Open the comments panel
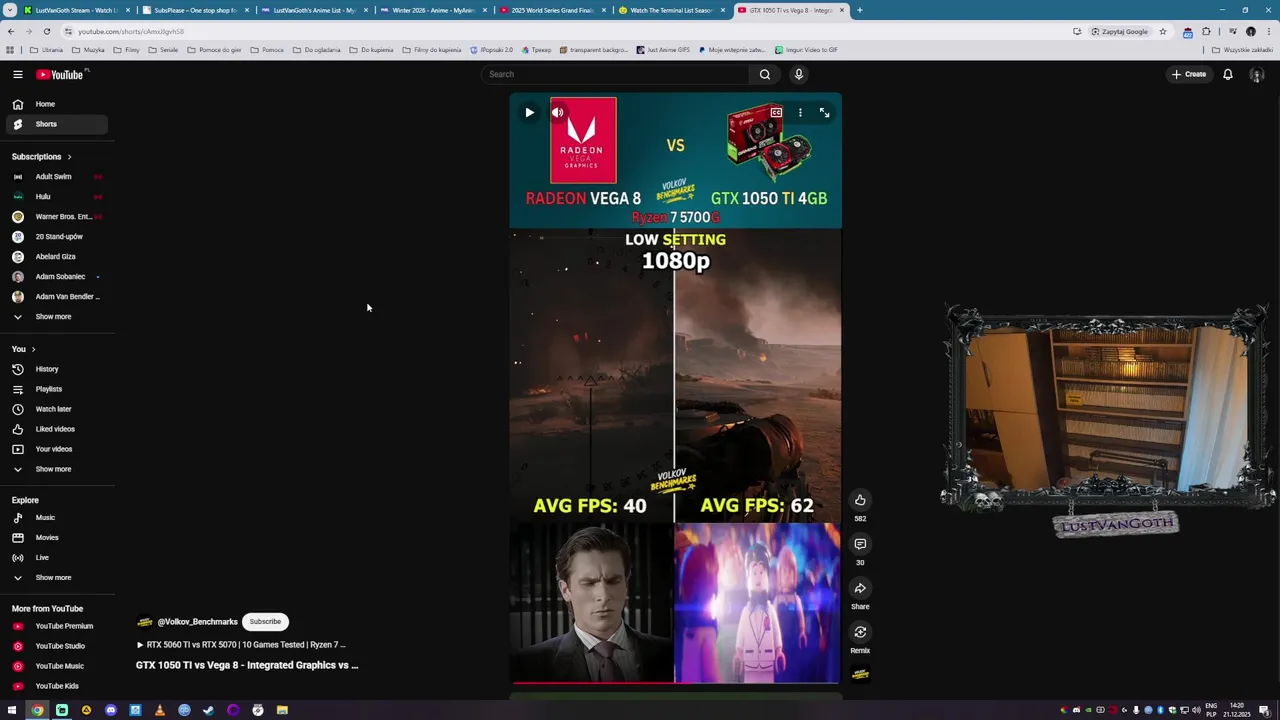Screen dimensions: 1280x720 860,544
